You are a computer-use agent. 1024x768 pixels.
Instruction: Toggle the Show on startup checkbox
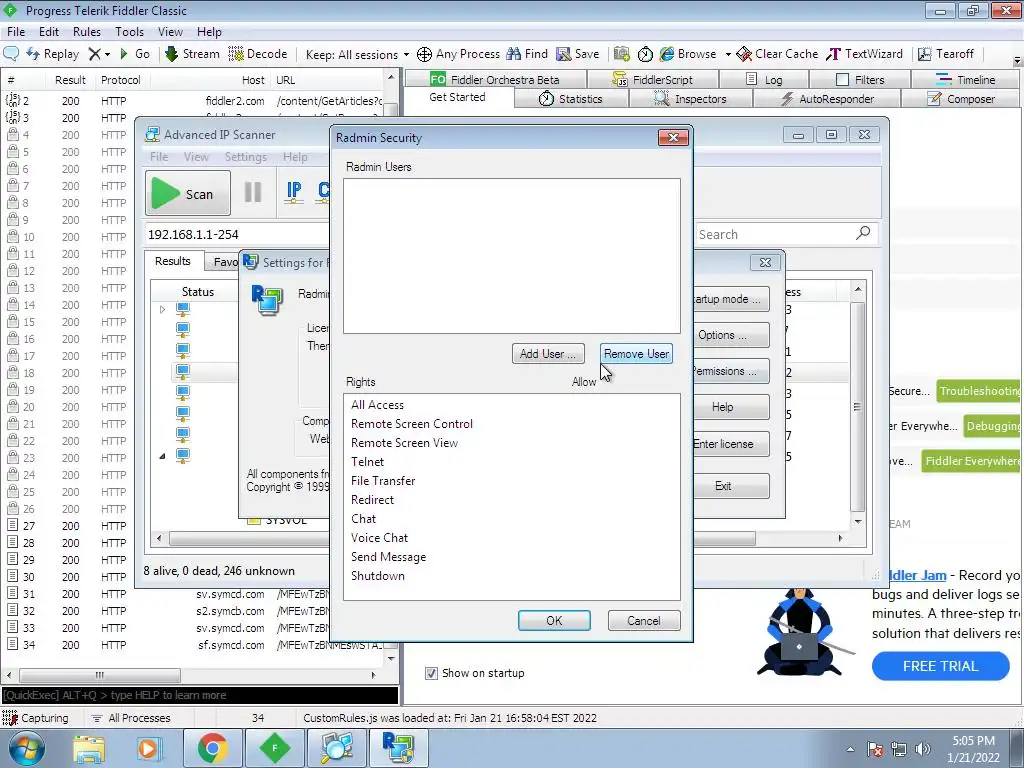pyautogui.click(x=431, y=673)
